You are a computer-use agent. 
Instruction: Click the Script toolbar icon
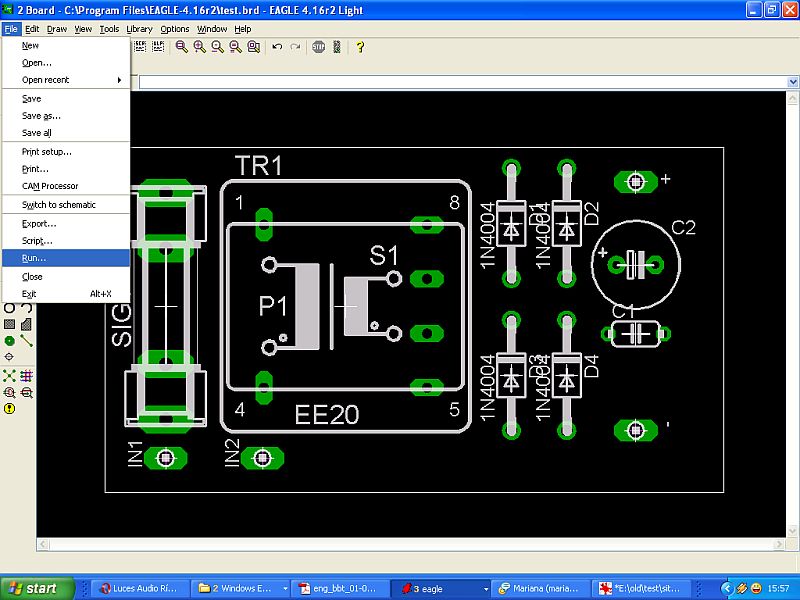click(x=140, y=47)
